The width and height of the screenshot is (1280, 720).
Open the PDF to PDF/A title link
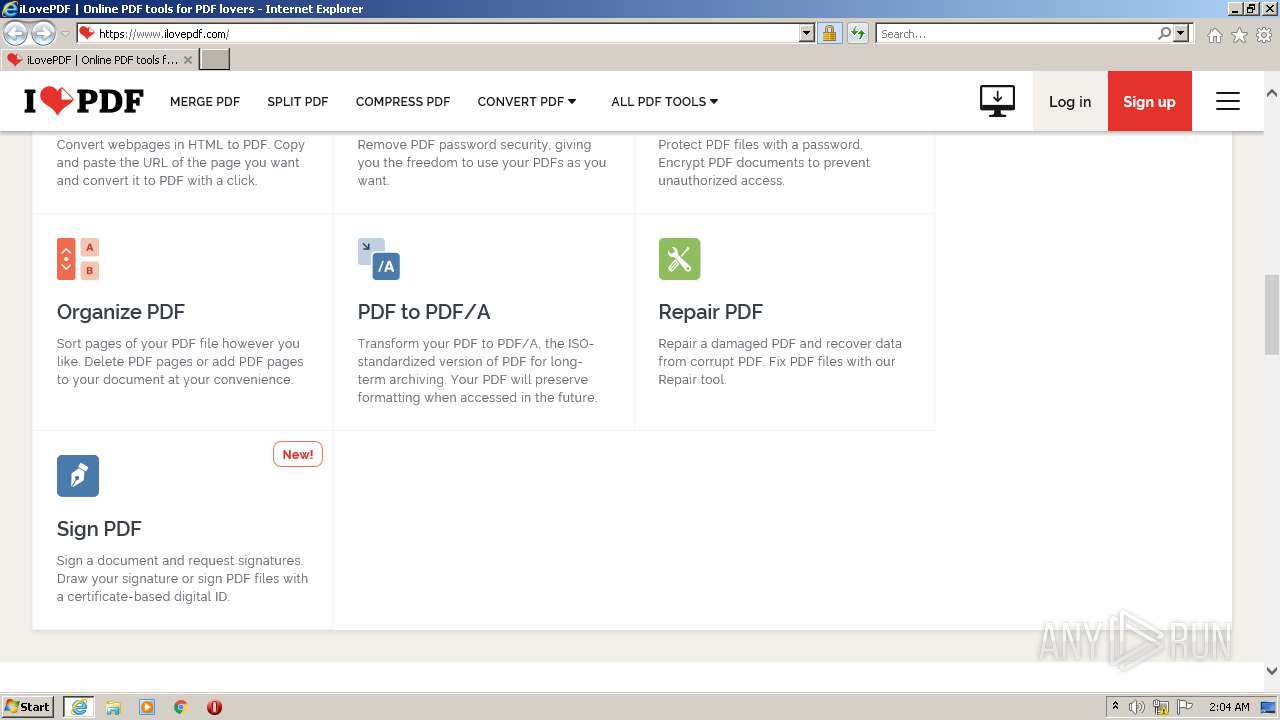pyautogui.click(x=424, y=312)
